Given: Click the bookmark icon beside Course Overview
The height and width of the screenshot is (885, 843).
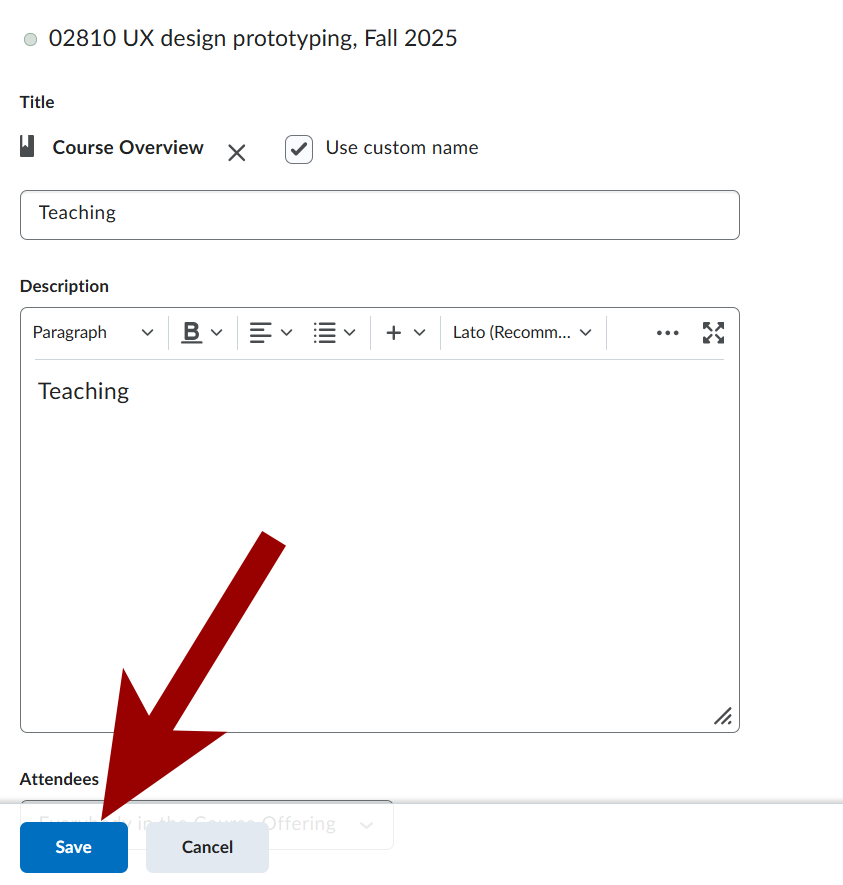Looking at the screenshot, I should point(27,147).
